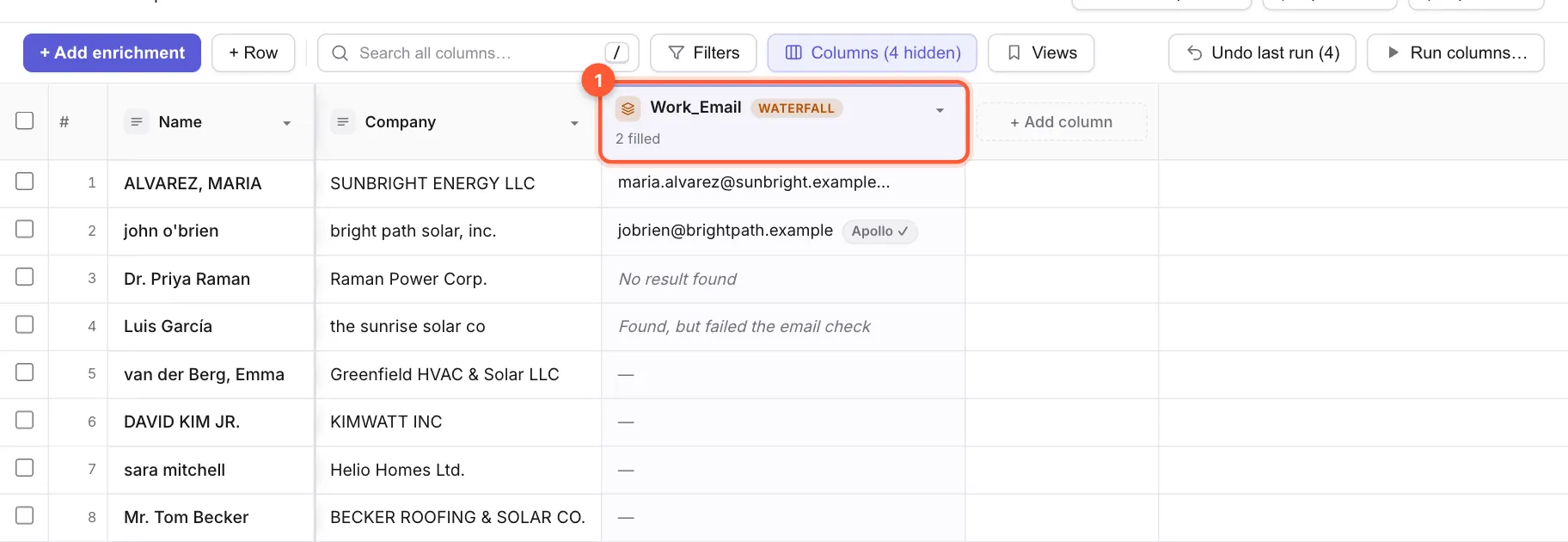Image resolution: width=1568 pixels, height=542 pixels.
Task: Click the sara mitchell name cell
Action: 211,470
